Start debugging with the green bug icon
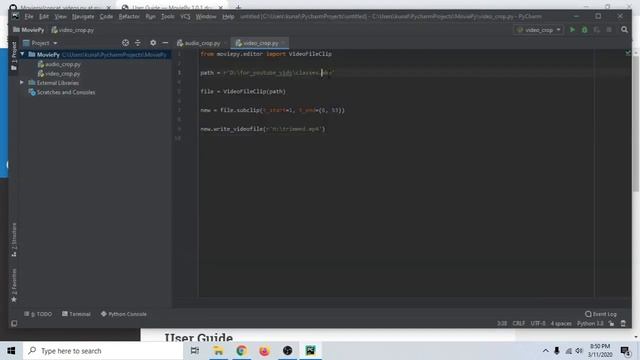Screen dimensions: 640x360 coord(584,30)
